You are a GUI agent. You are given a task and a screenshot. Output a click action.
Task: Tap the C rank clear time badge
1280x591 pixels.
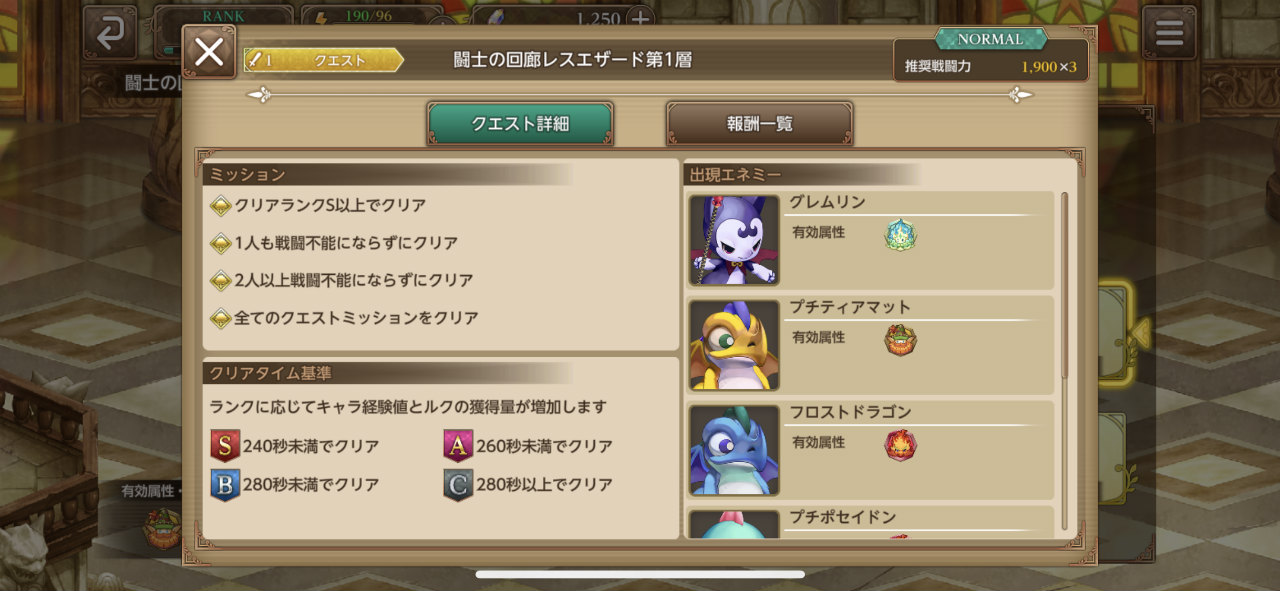coord(458,485)
